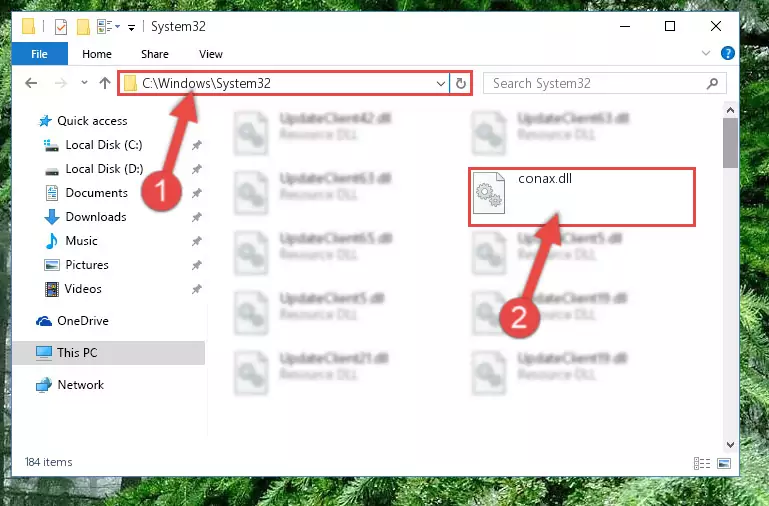This screenshot has height=506, width=769.
Task: Open the File ribbon tab
Action: (x=40, y=54)
